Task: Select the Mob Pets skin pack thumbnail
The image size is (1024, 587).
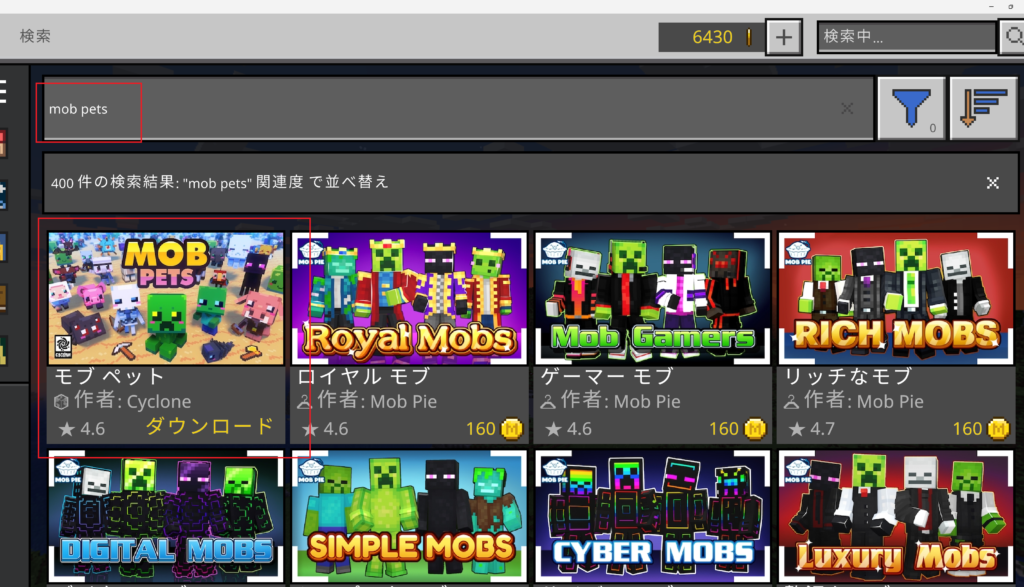Action: [166, 297]
